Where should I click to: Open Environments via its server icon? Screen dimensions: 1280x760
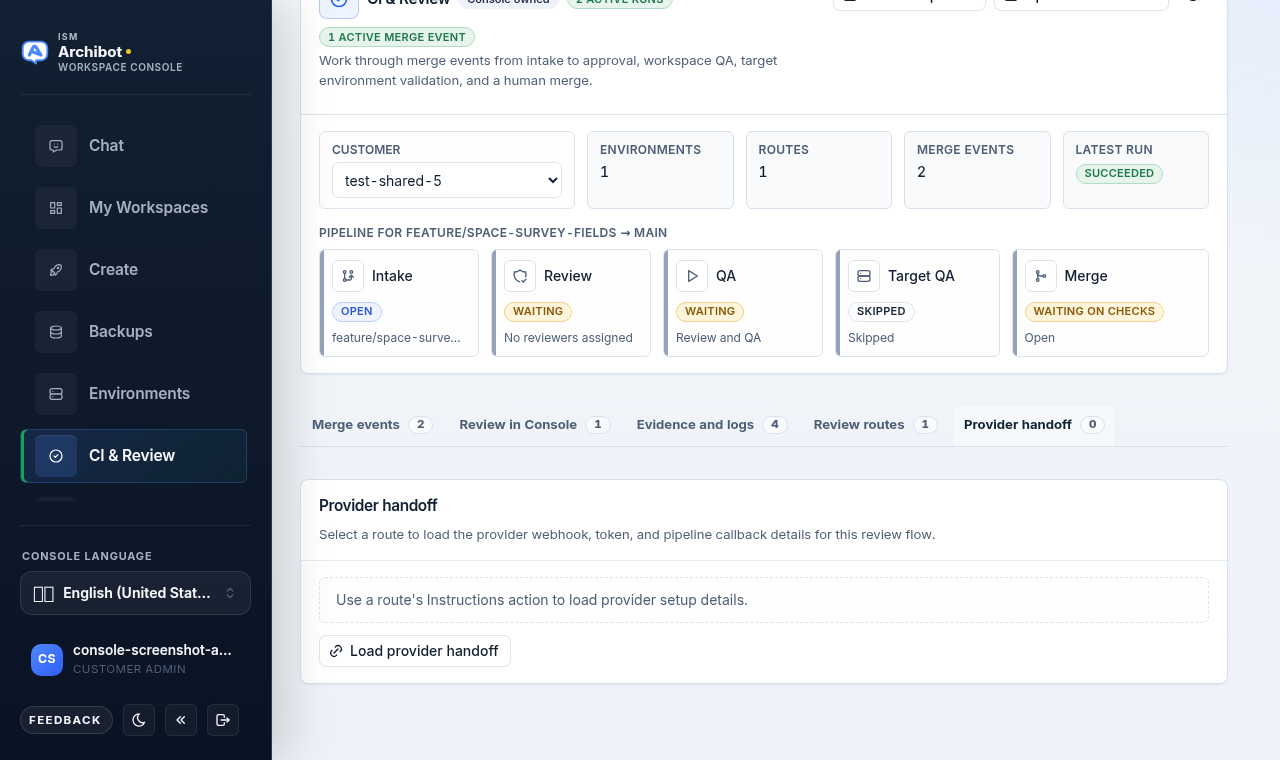(x=56, y=394)
